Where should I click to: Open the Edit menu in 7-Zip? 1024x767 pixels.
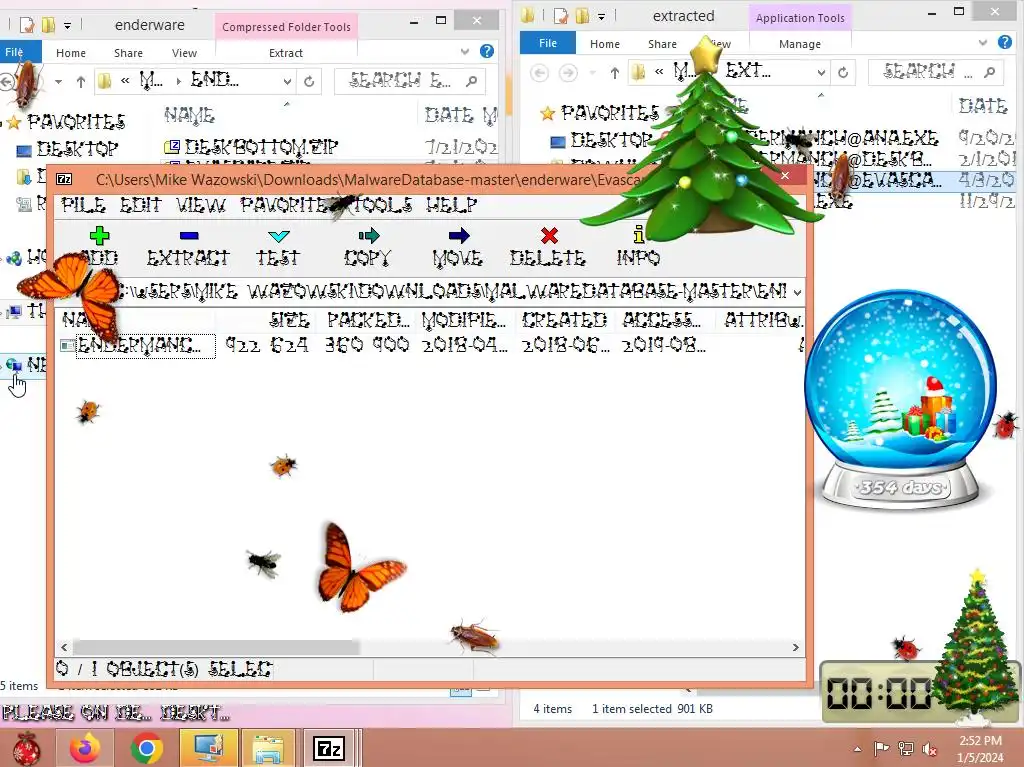pos(140,205)
